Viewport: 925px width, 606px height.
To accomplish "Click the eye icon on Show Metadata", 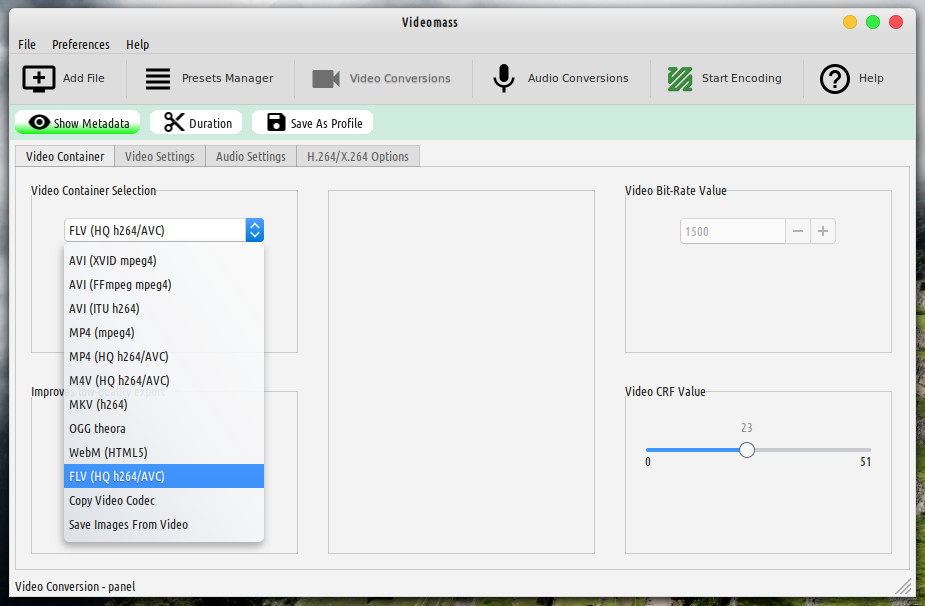I will tap(39, 122).
